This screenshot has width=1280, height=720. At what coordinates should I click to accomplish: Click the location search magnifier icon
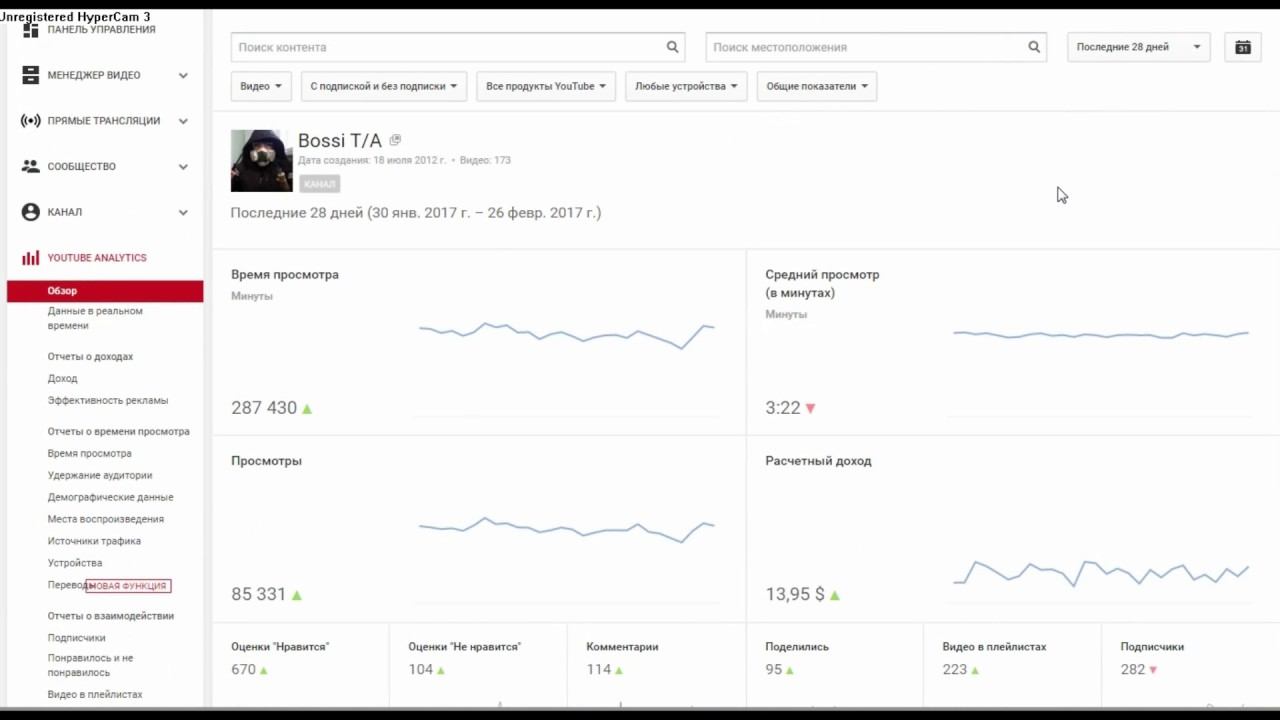point(1034,47)
